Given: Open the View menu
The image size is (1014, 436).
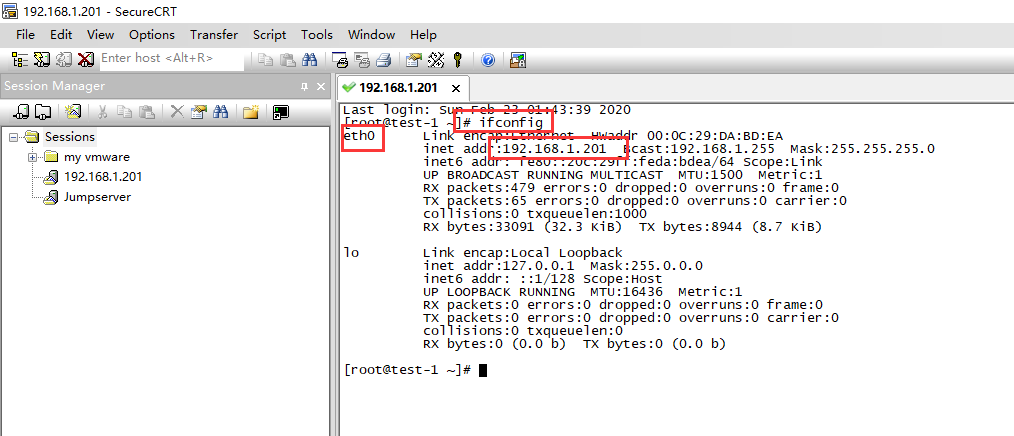Looking at the screenshot, I should pyautogui.click(x=100, y=35).
